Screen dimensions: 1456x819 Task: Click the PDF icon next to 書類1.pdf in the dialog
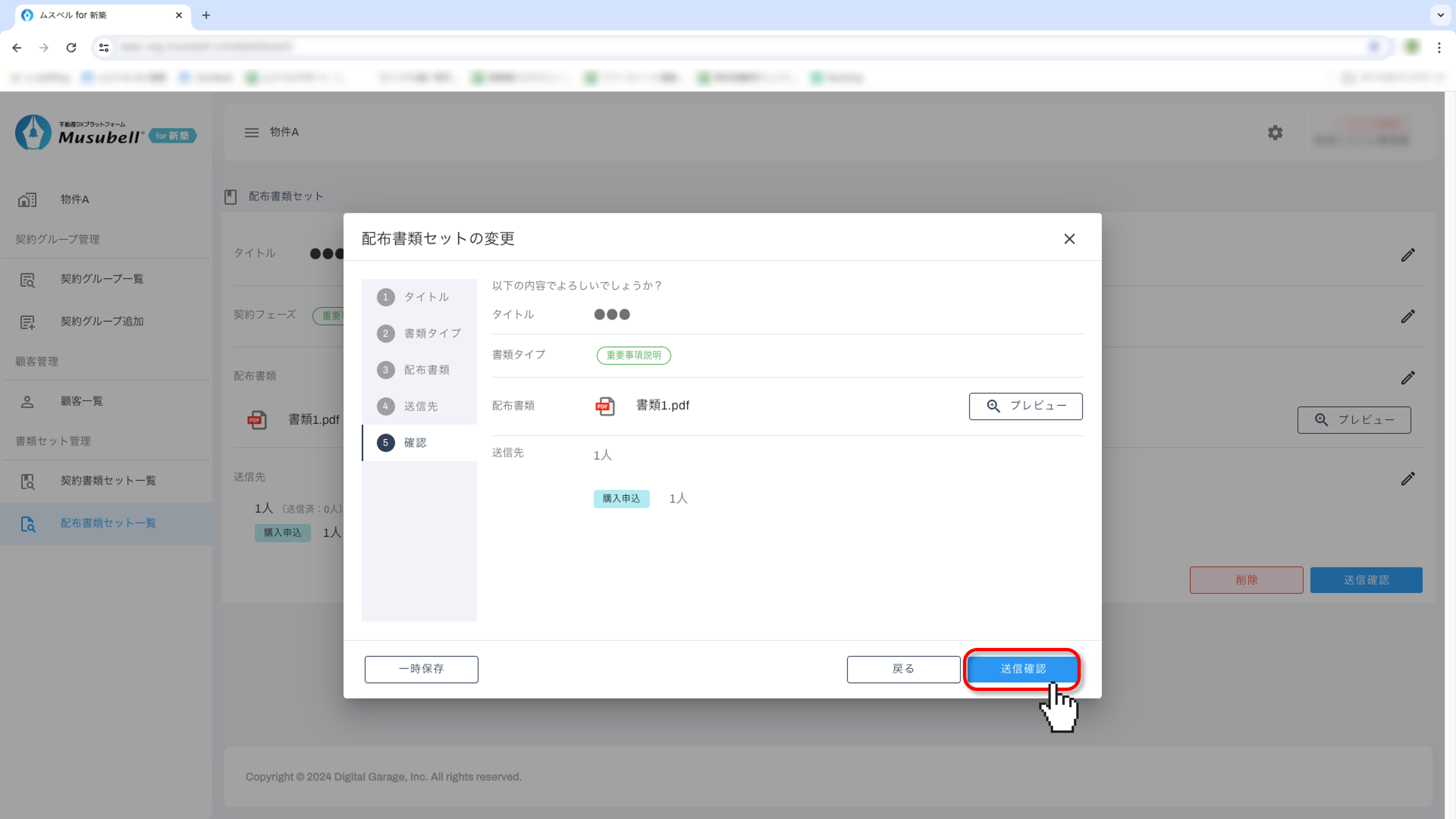(x=604, y=406)
